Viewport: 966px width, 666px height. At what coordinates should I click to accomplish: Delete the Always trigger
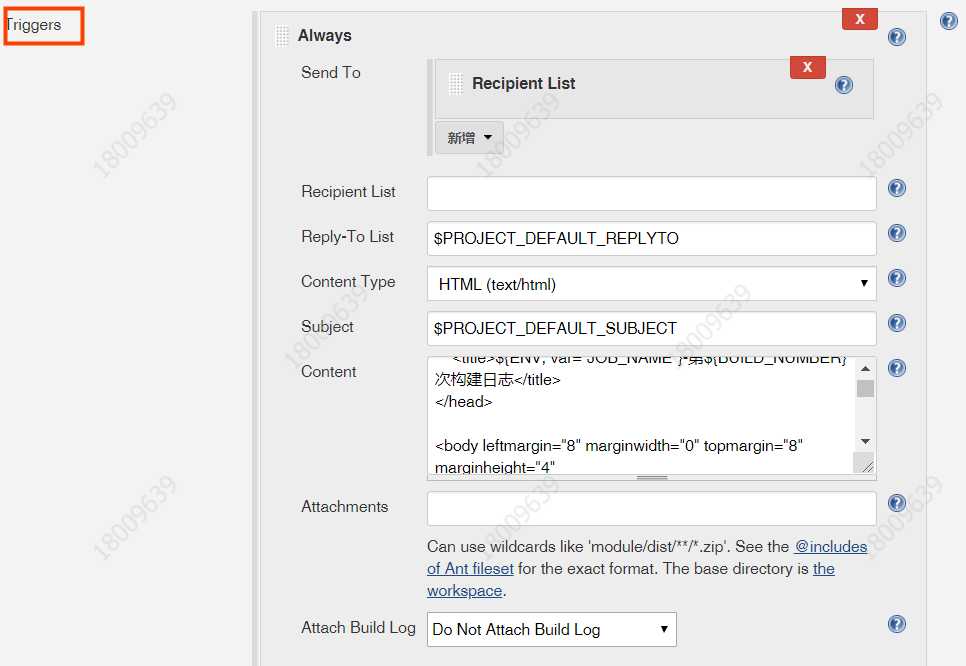859,19
